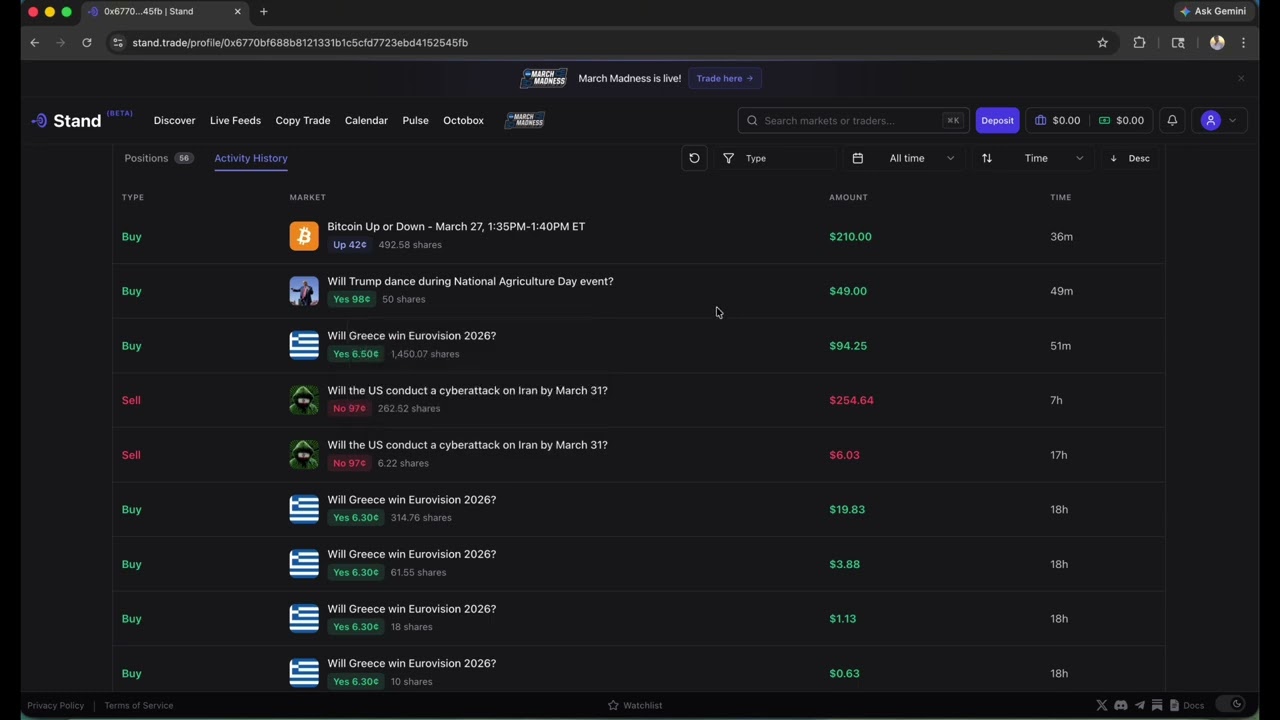Click the cash balance $0.00 indicator

coord(1121,120)
